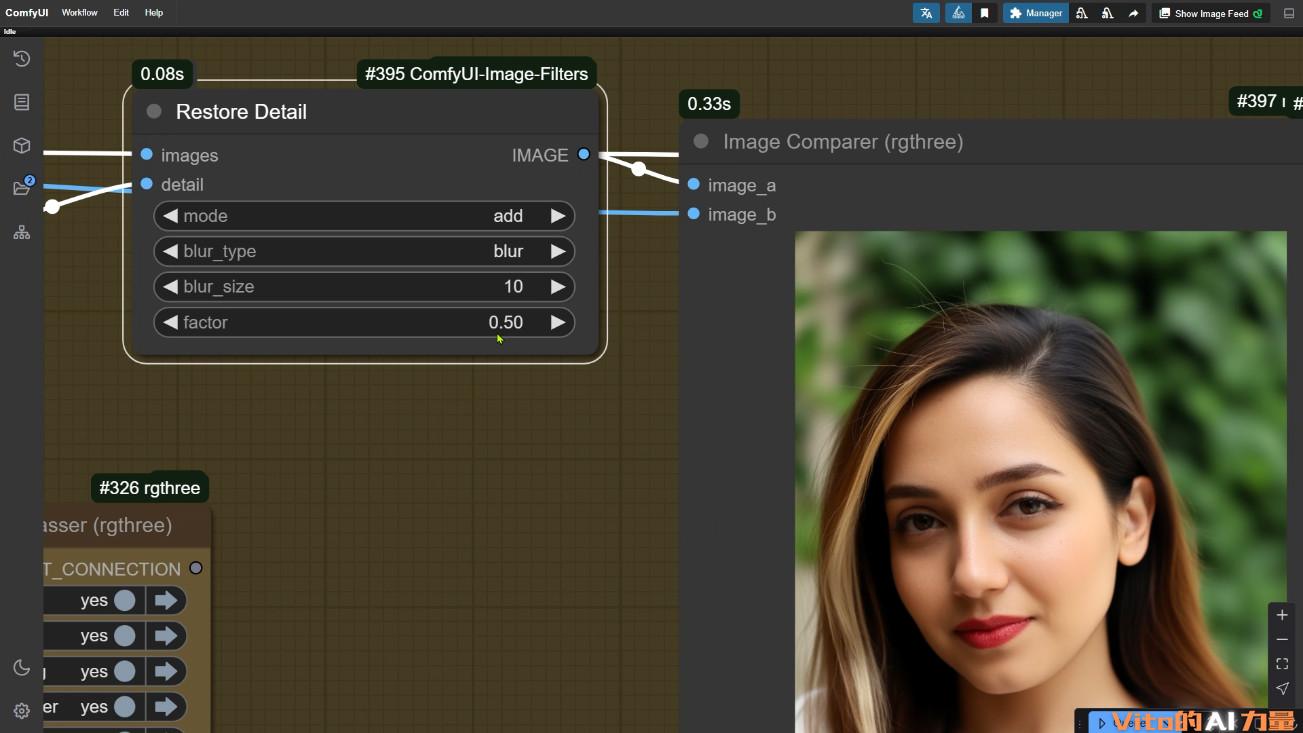Collapse the Image Comparer node dot
The image size is (1303, 733).
click(701, 142)
